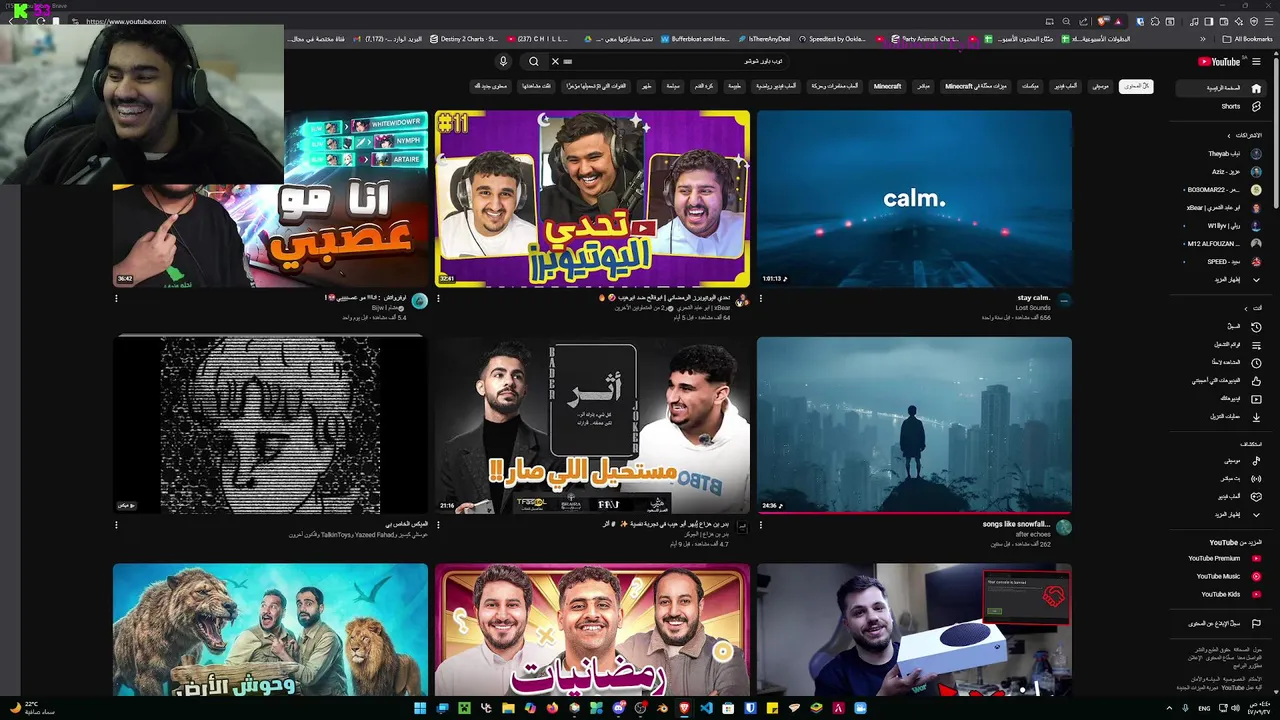Image resolution: width=1280 pixels, height=720 pixels.
Task: Click the YouTube logo
Action: (x=1219, y=61)
